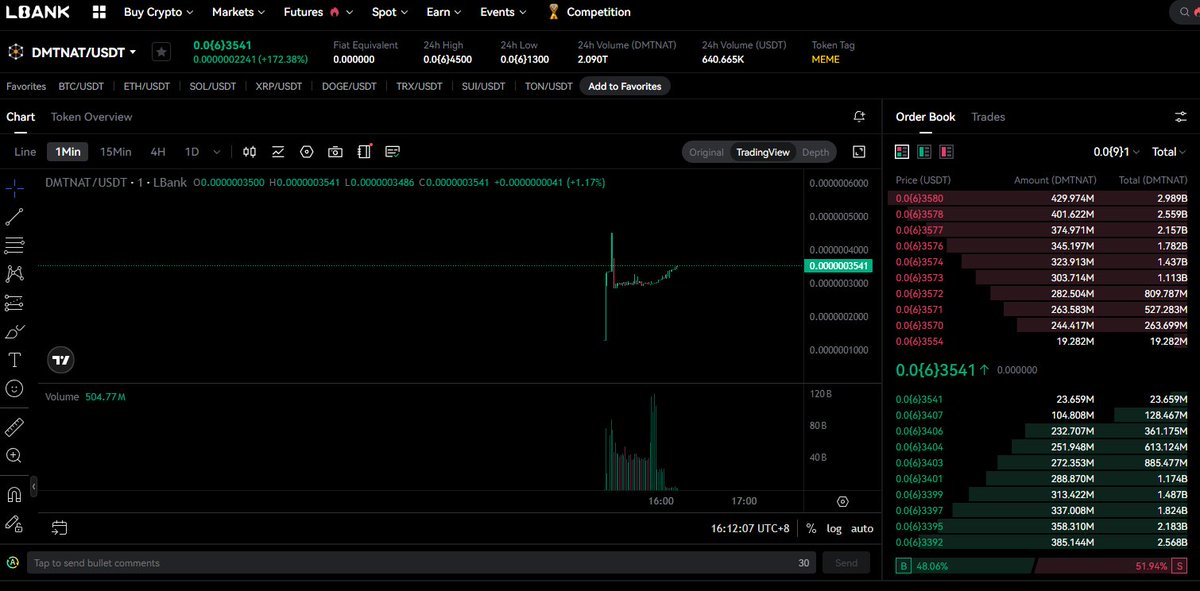Change order book precision 0.0{9}1
Image resolution: width=1200 pixels, height=591 pixels.
pos(1117,152)
